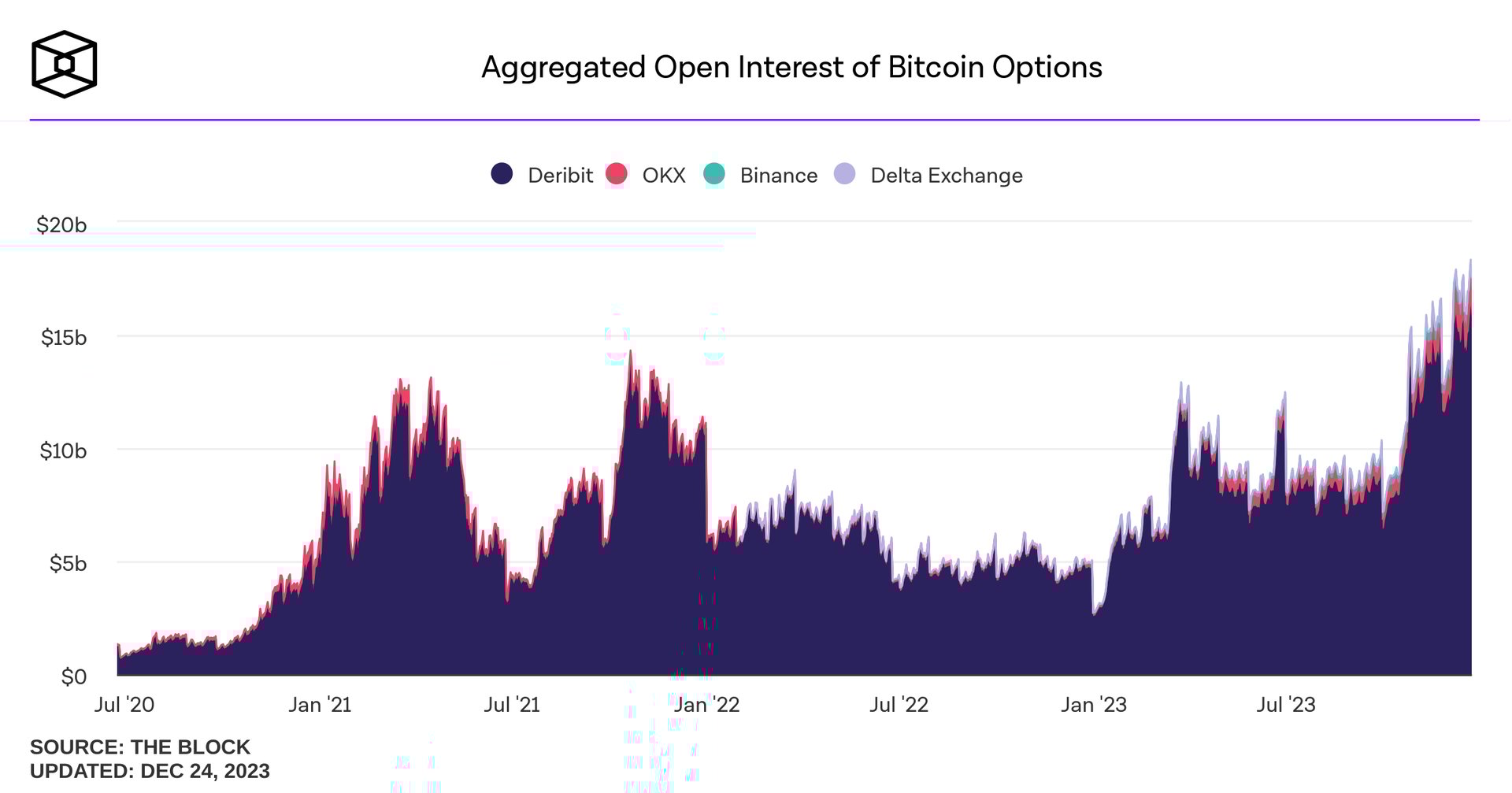Click the $15b y-axis label
Screen dimensions: 1512x793
coord(64,338)
